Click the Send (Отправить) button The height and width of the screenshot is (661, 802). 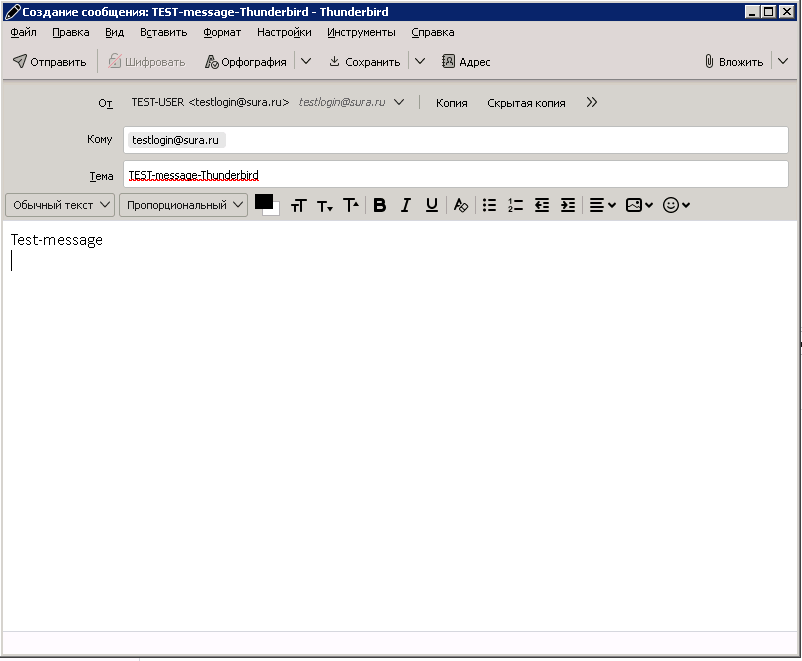tap(50, 62)
